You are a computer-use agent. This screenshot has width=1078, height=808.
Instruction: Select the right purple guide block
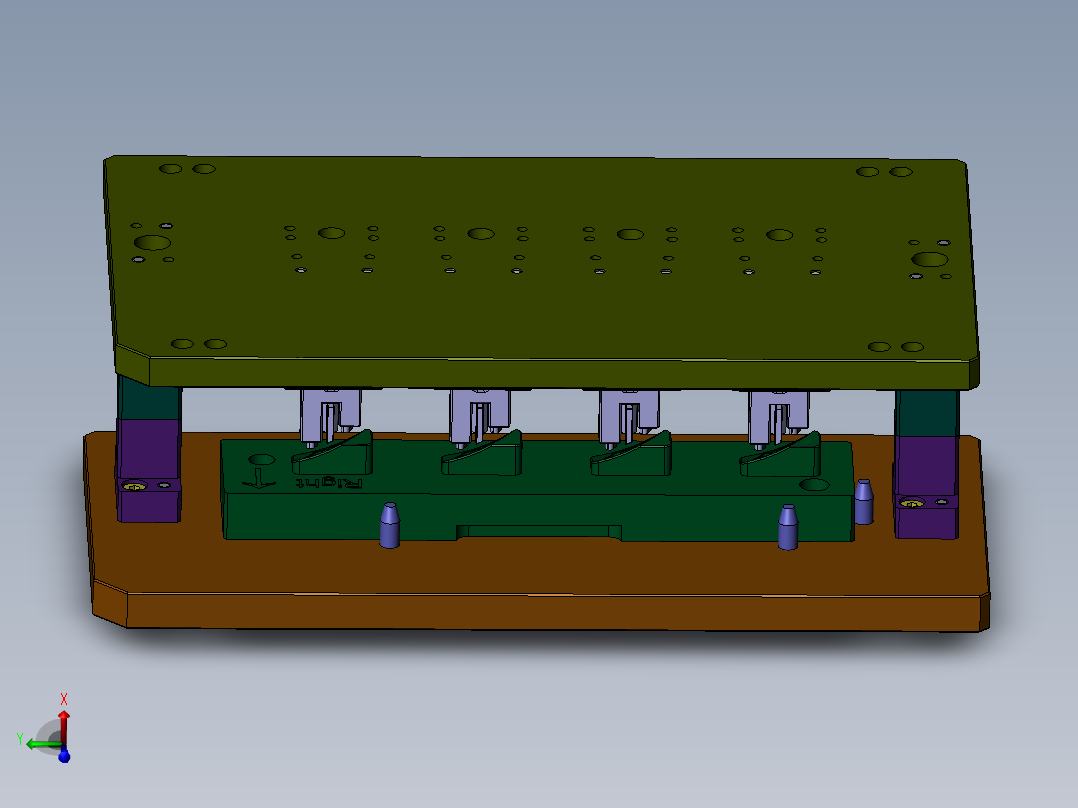pos(926,487)
